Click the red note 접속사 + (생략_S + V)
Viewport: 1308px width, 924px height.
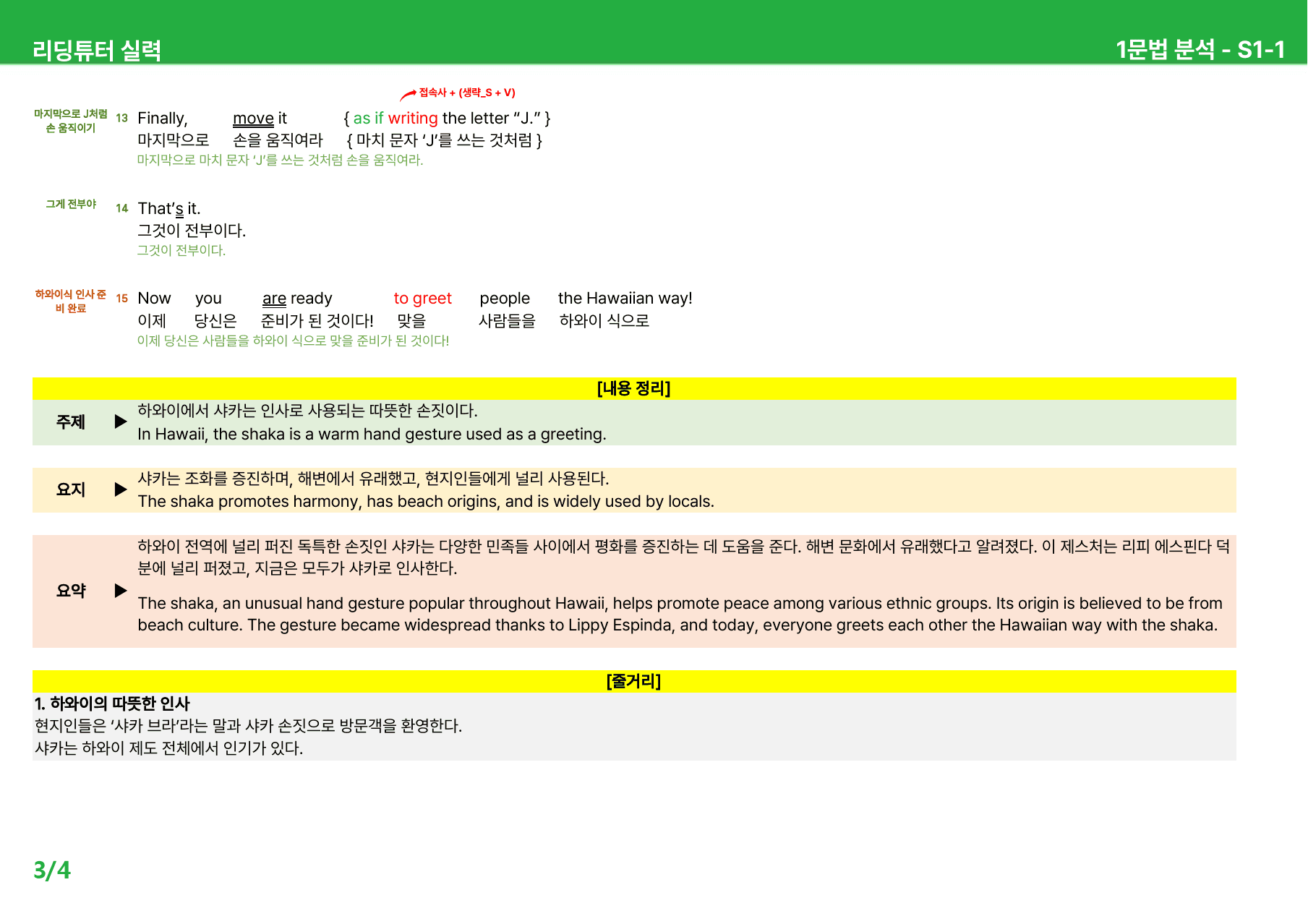click(x=467, y=93)
